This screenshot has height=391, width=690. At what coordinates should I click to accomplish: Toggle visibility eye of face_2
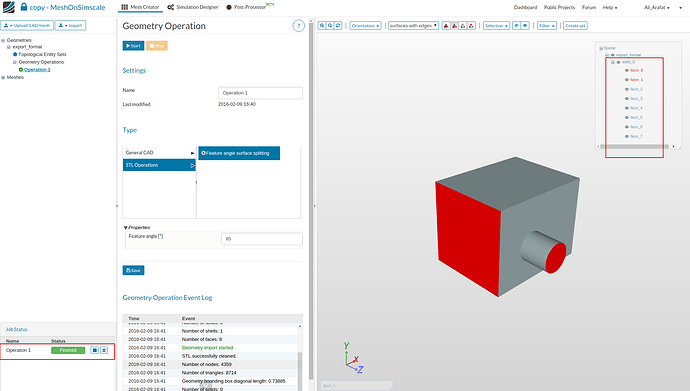tap(627, 89)
